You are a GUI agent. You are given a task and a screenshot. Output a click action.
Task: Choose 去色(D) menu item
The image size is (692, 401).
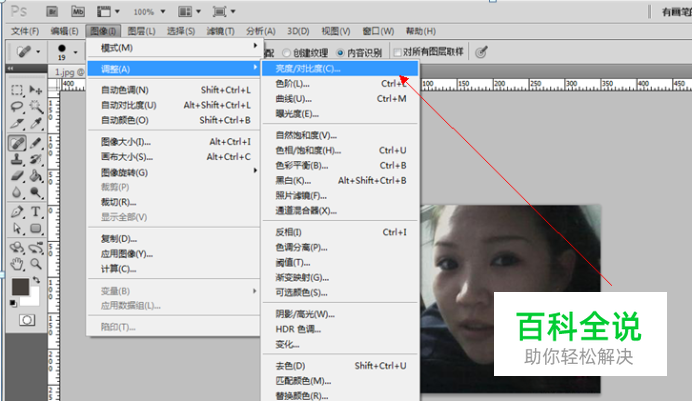[x=340, y=366]
